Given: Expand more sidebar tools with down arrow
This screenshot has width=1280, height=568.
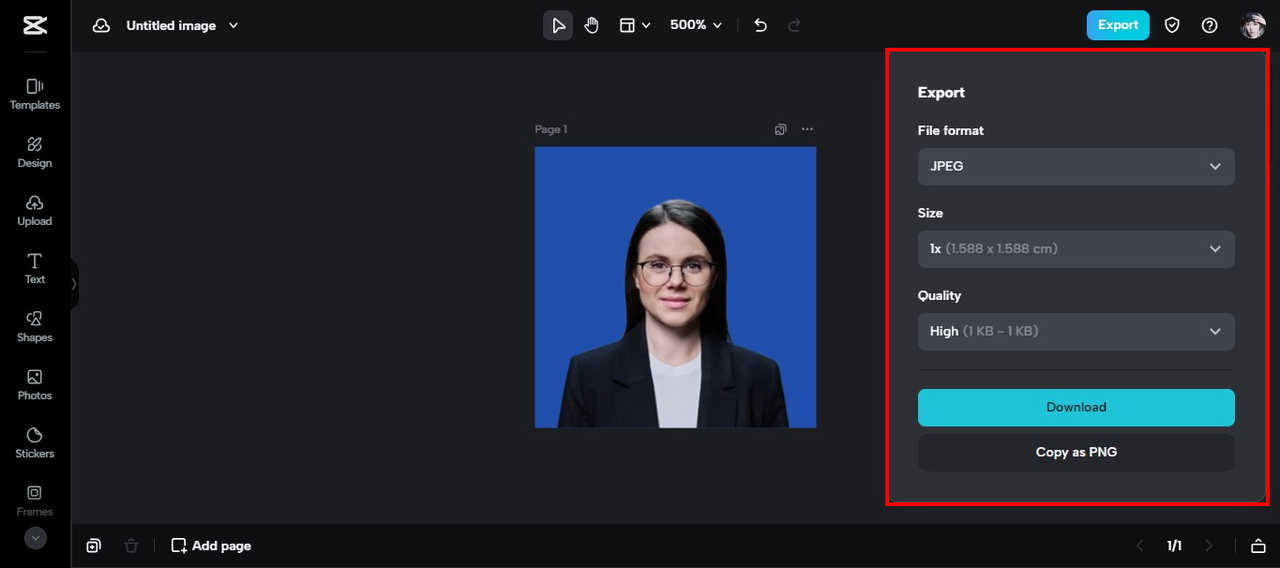Looking at the screenshot, I should point(35,538).
